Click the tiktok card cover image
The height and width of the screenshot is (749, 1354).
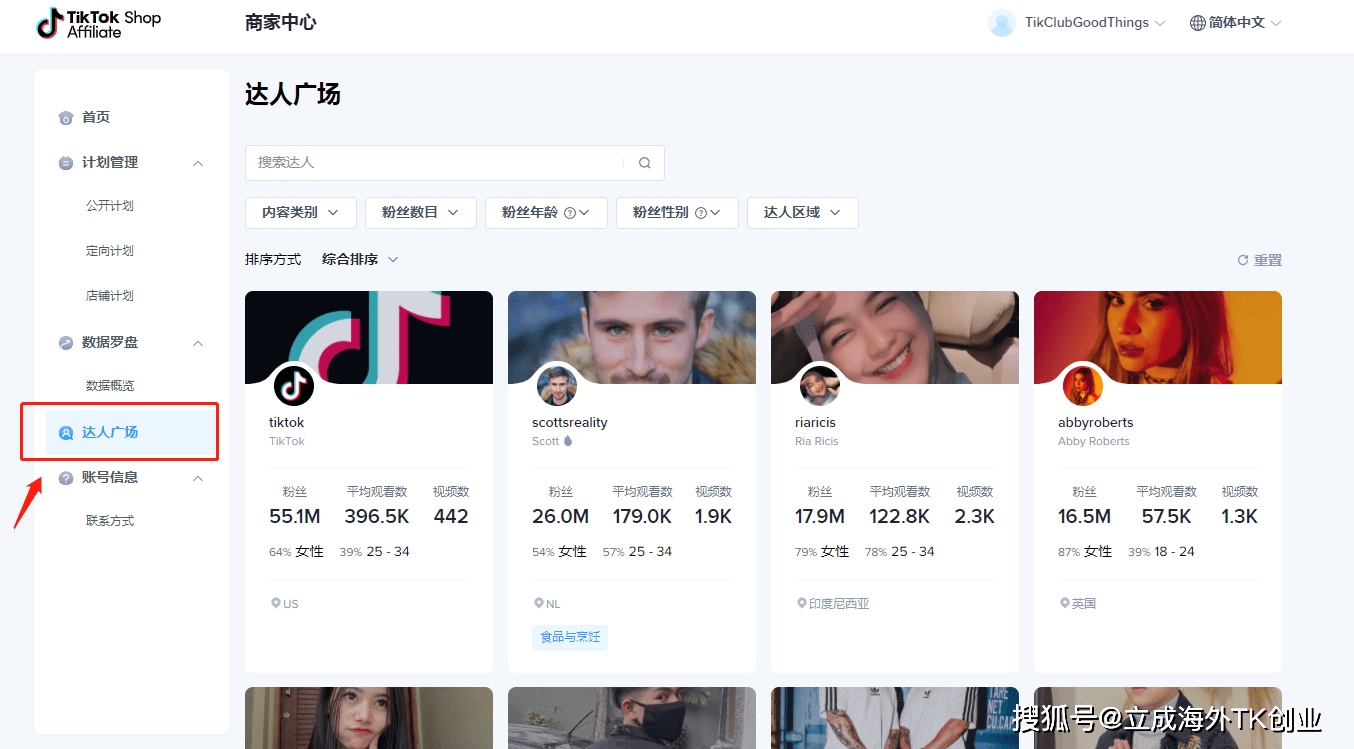[x=369, y=337]
